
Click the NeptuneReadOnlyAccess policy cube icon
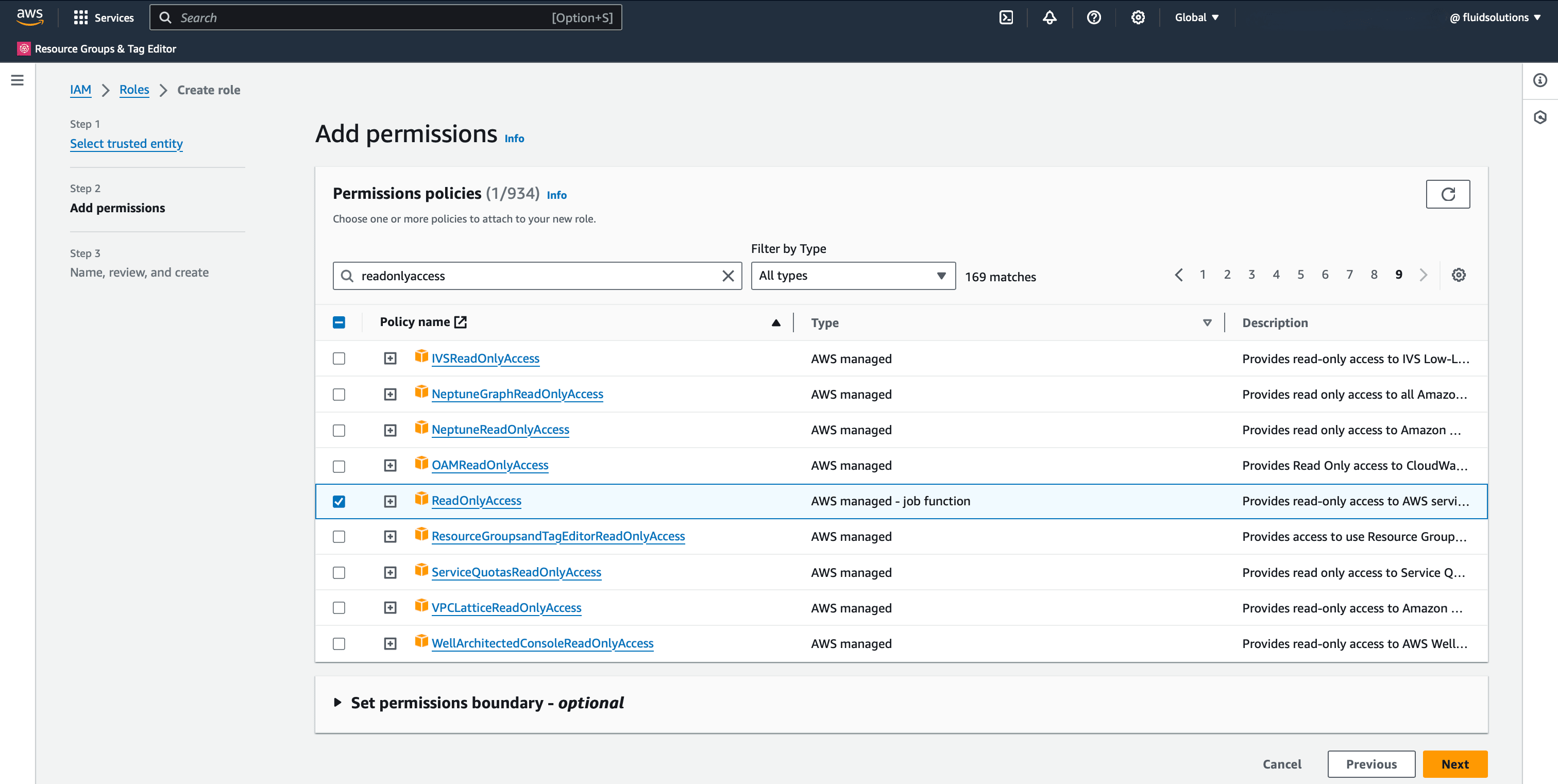pos(421,428)
